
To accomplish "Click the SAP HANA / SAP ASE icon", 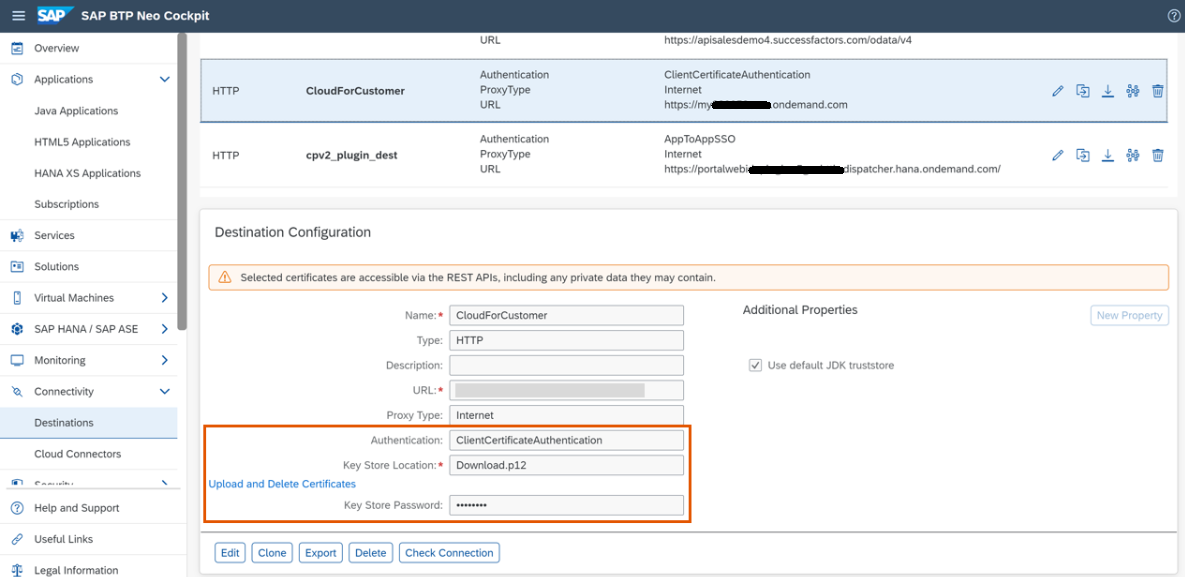I will [x=17, y=330].
